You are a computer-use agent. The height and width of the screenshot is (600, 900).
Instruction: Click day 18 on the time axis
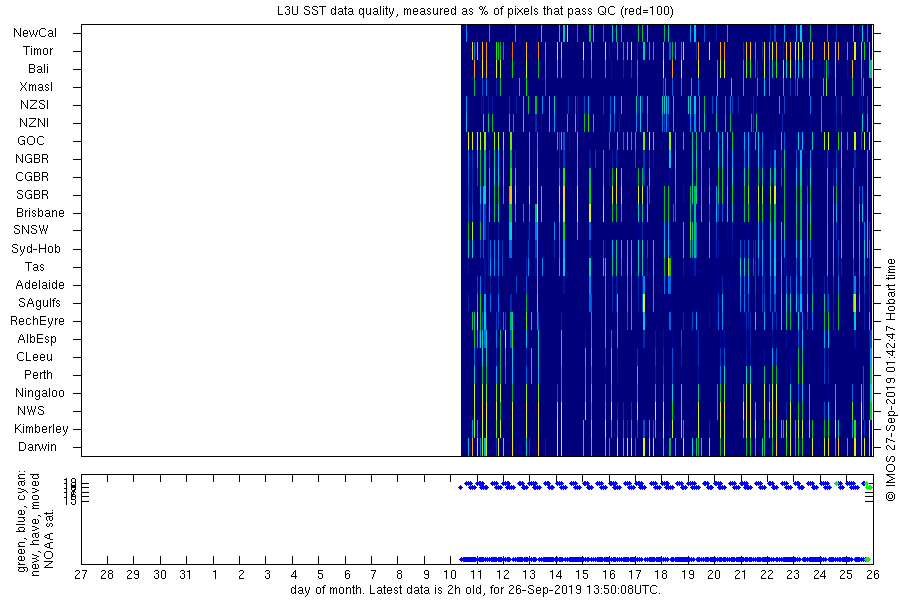coord(661,575)
